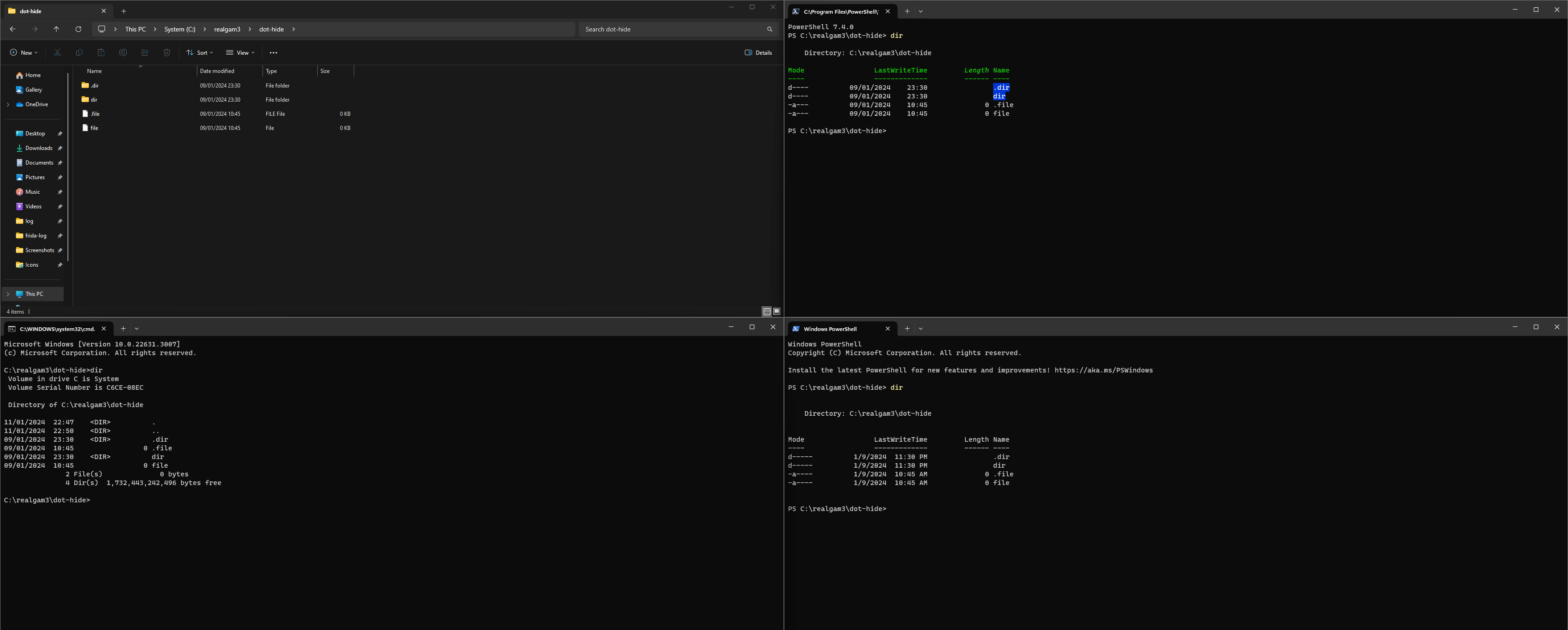Click the PC monitor icon in address bar
The width and height of the screenshot is (1568, 630).
102,29
